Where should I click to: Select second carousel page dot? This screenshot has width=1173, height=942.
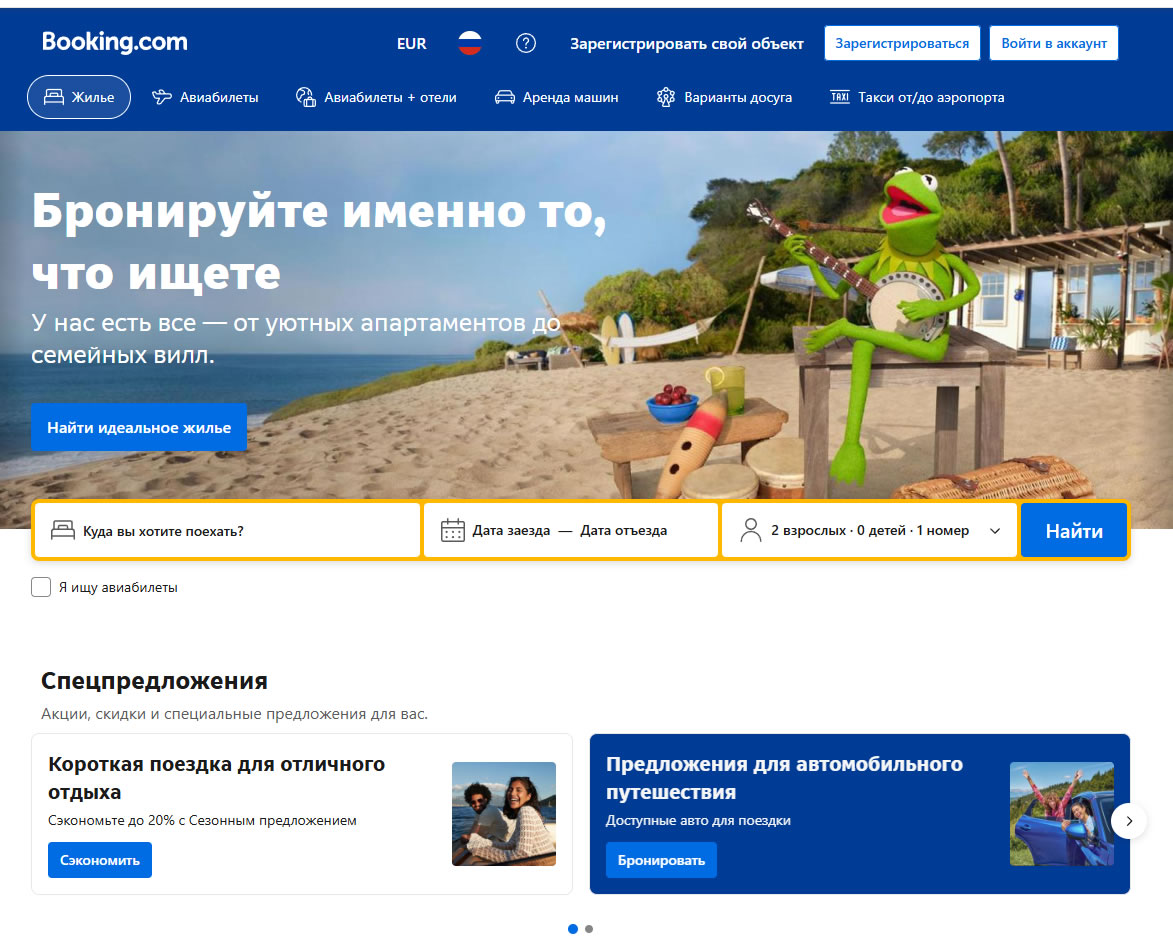coord(589,929)
